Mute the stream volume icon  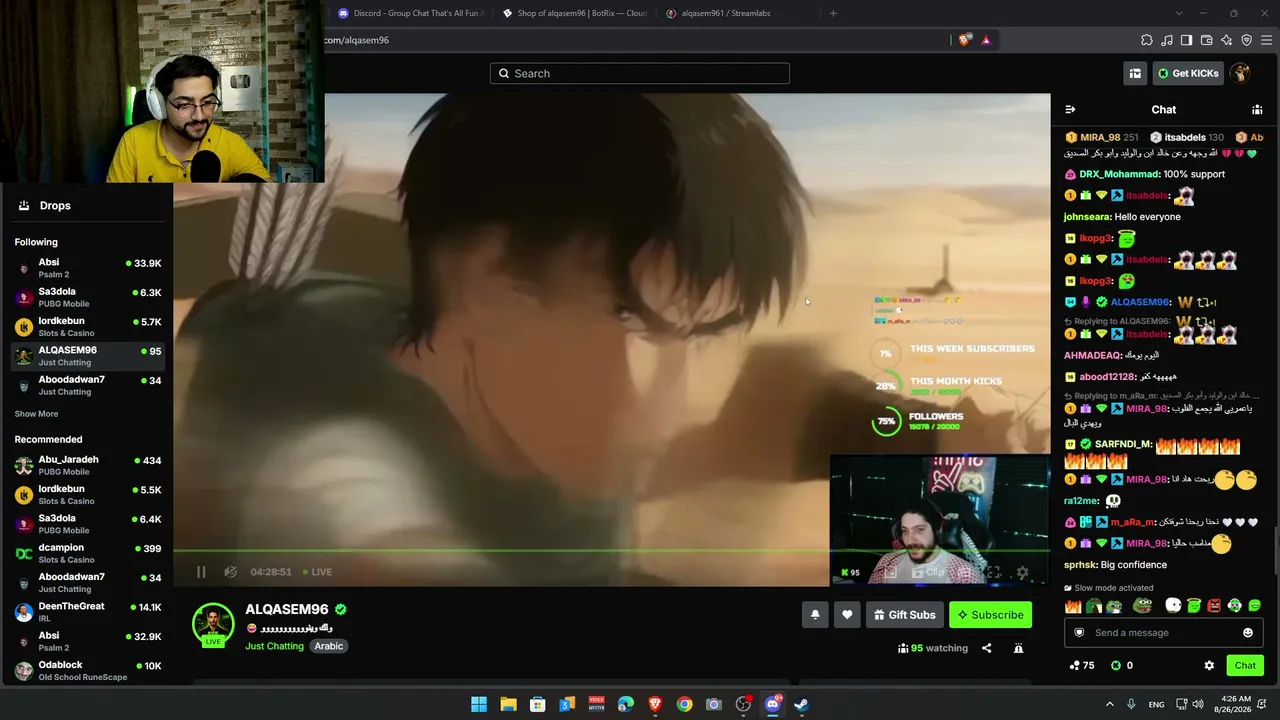(231, 572)
